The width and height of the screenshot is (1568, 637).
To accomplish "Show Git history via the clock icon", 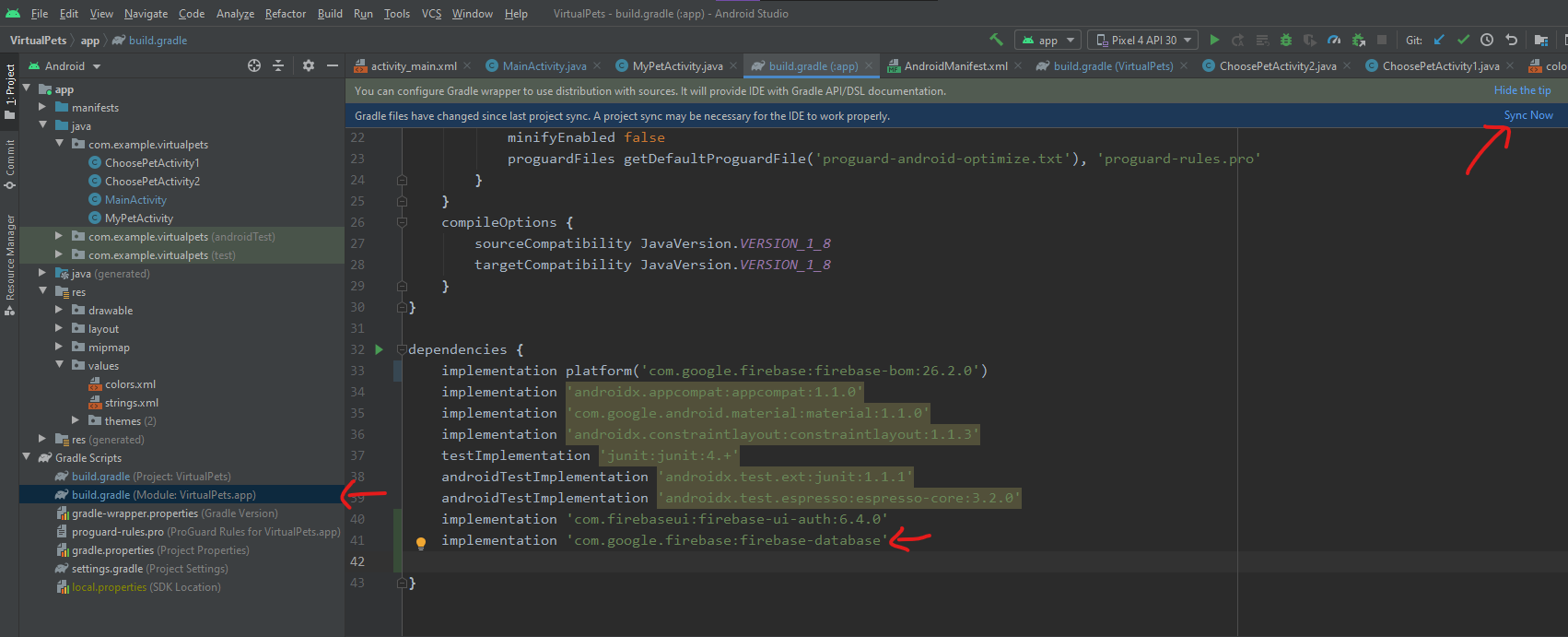I will 1487,40.
